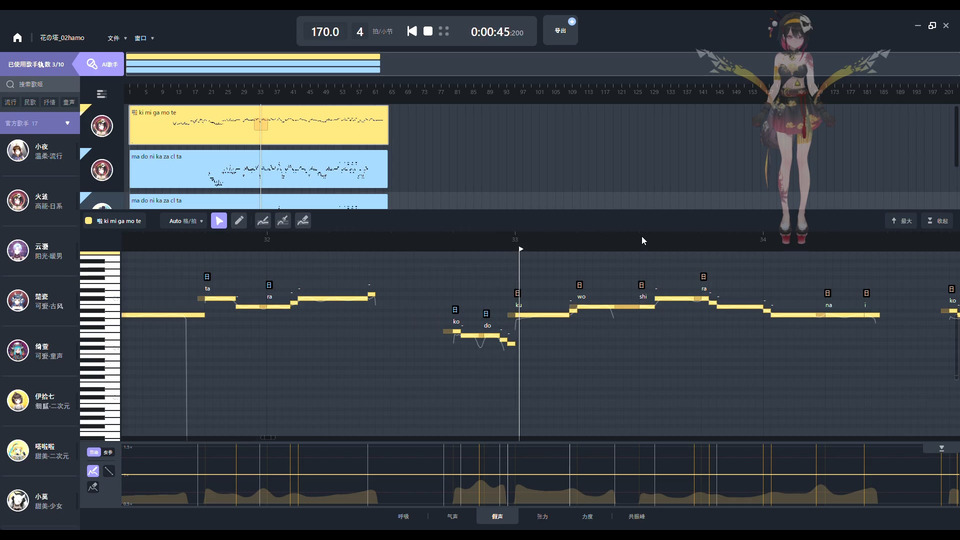The width and height of the screenshot is (960, 540).
Task: Click the lyric icon above note 'do'
Action: coord(486,314)
